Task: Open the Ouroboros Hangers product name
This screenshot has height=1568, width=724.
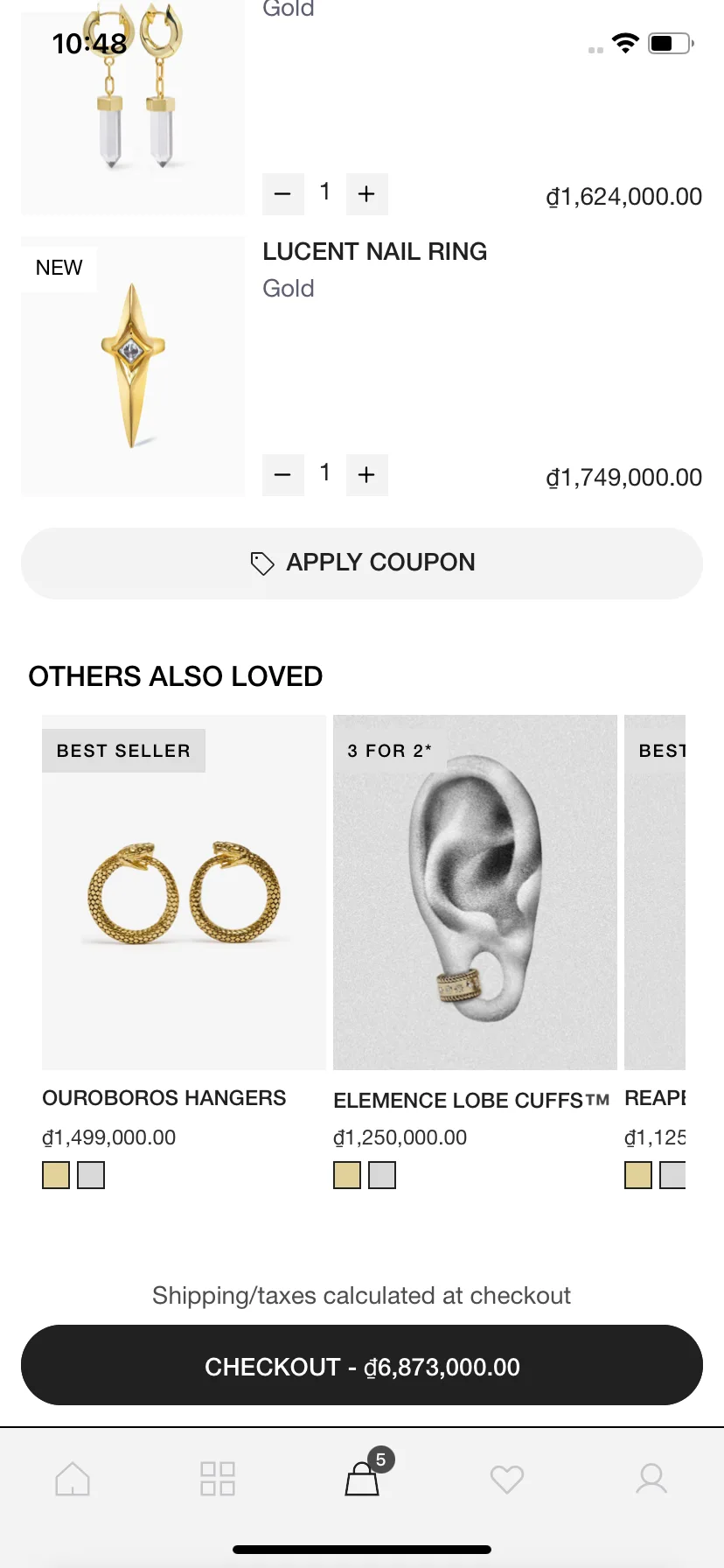Action: (164, 1098)
